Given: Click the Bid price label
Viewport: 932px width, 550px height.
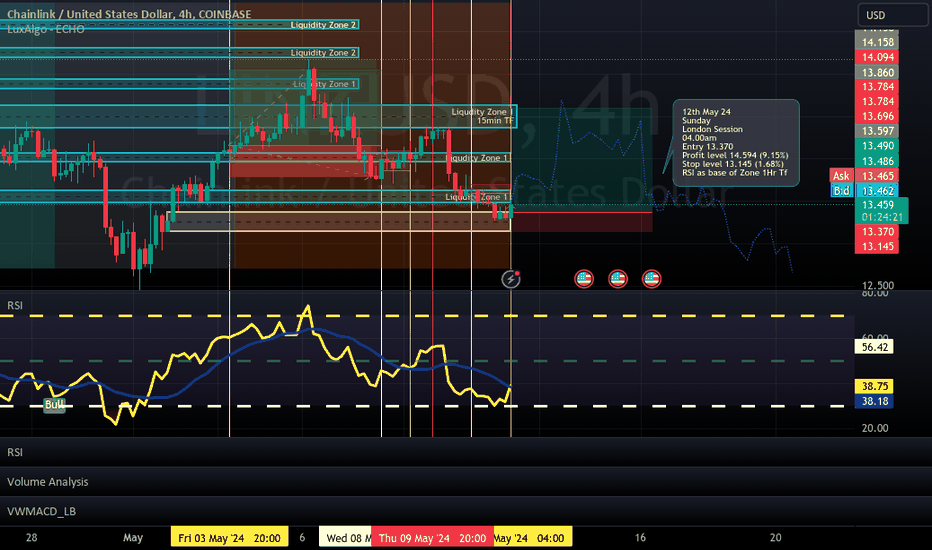Looking at the screenshot, I should 841,190.
